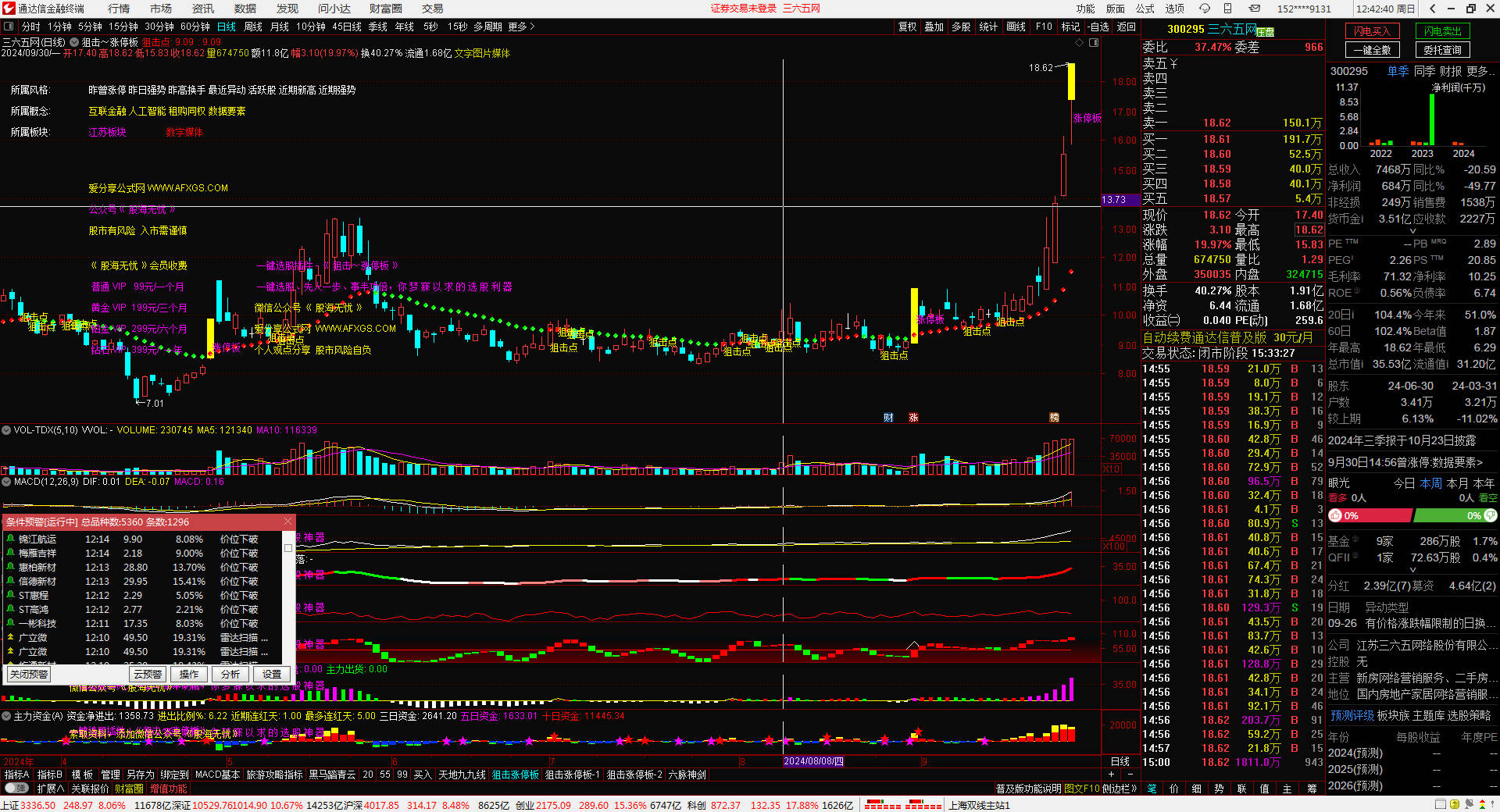Toggle the VOL-TDX indicator round button
Screen dimensions: 1500x812
pos(6,430)
